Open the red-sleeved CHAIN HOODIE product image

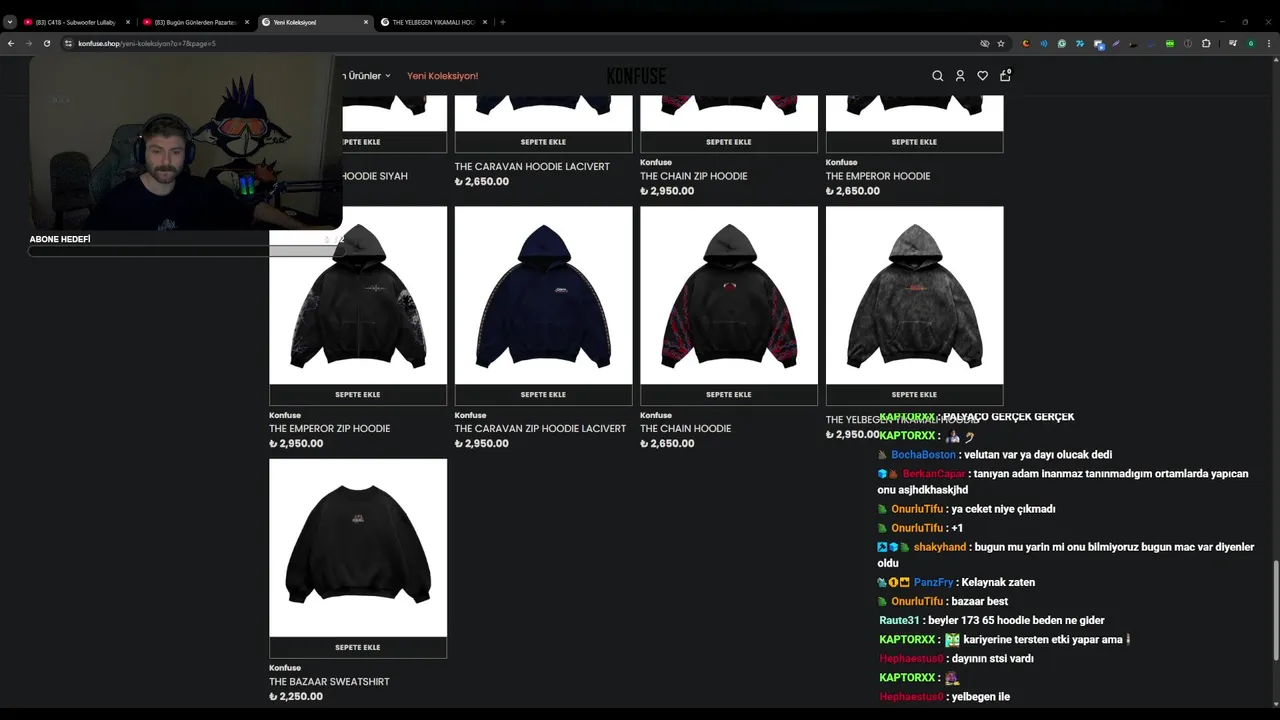(x=729, y=295)
